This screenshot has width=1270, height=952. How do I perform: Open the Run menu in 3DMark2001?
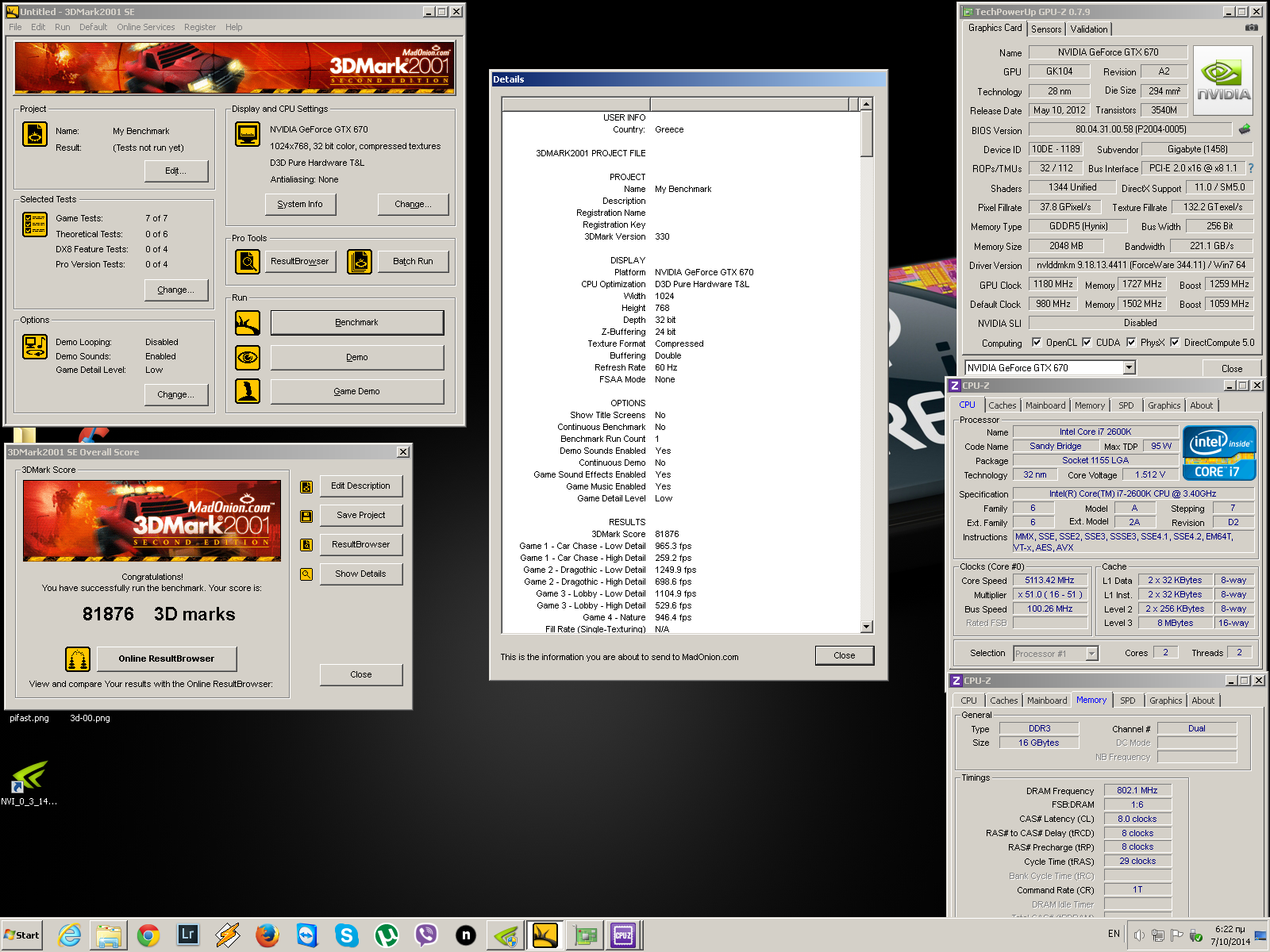click(63, 27)
